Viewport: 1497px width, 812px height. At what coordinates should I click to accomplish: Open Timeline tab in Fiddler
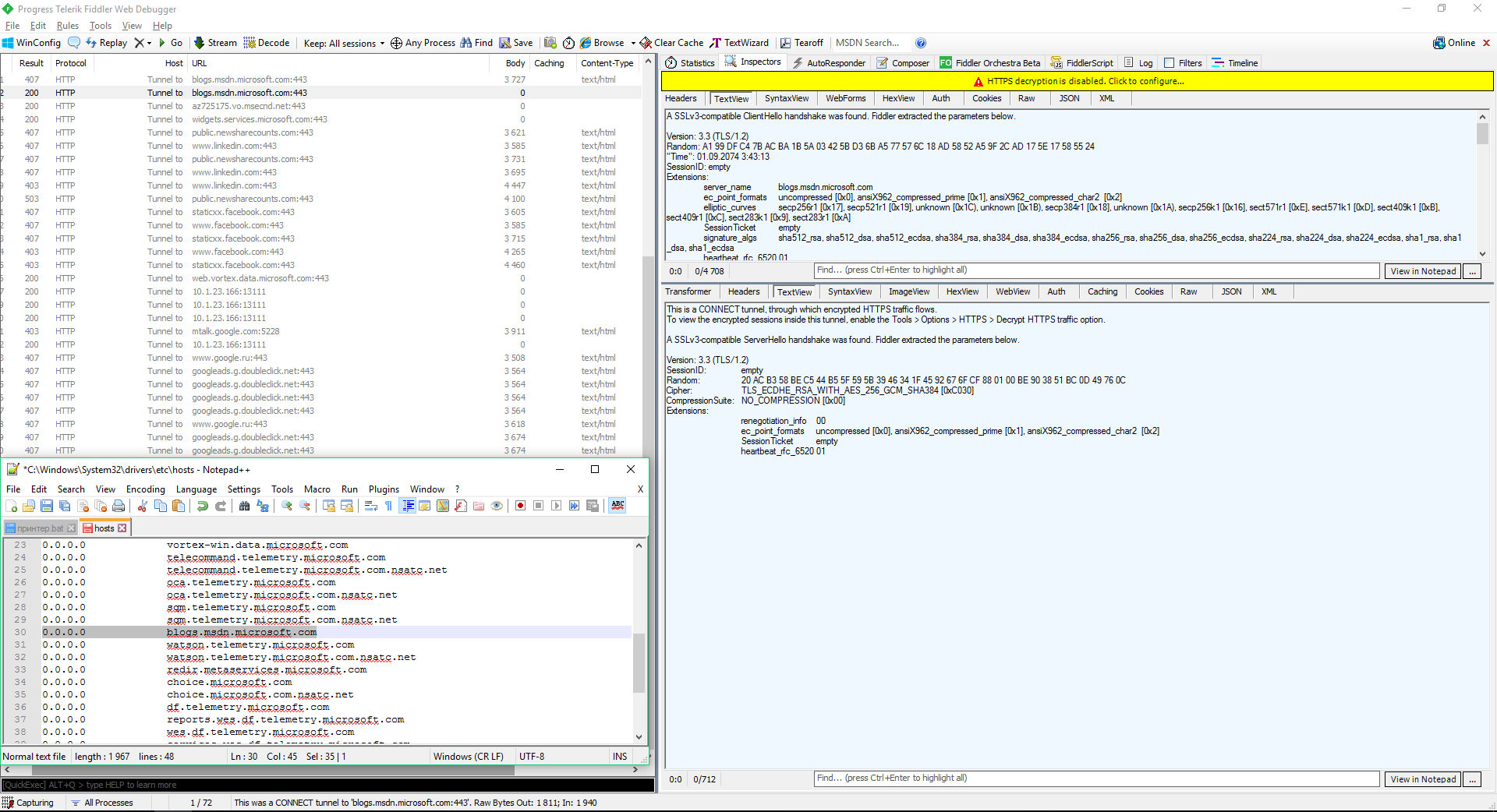tap(1235, 63)
